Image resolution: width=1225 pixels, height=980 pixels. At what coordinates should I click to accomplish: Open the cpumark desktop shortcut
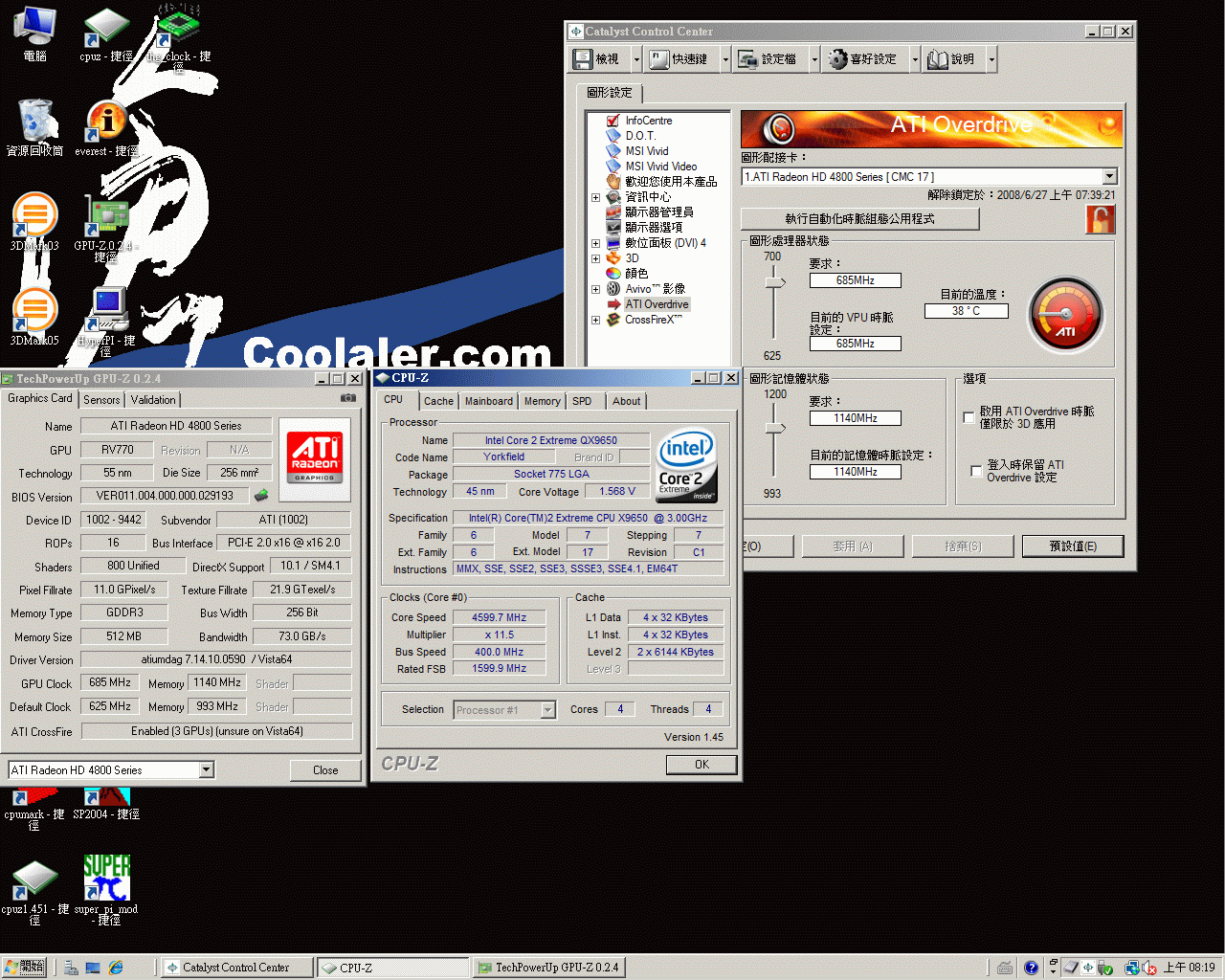point(34,807)
